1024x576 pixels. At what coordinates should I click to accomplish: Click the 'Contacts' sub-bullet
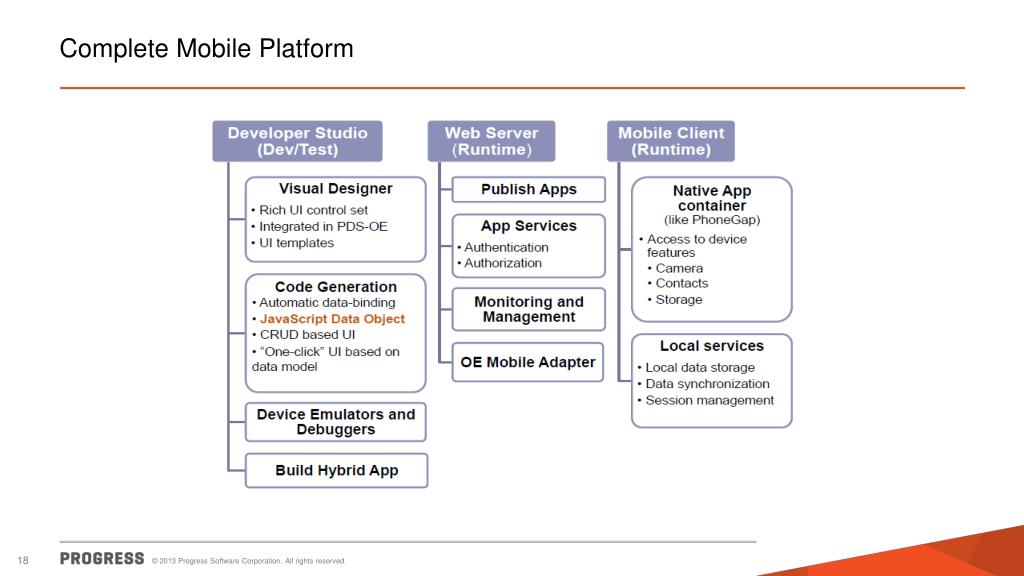[x=678, y=283]
